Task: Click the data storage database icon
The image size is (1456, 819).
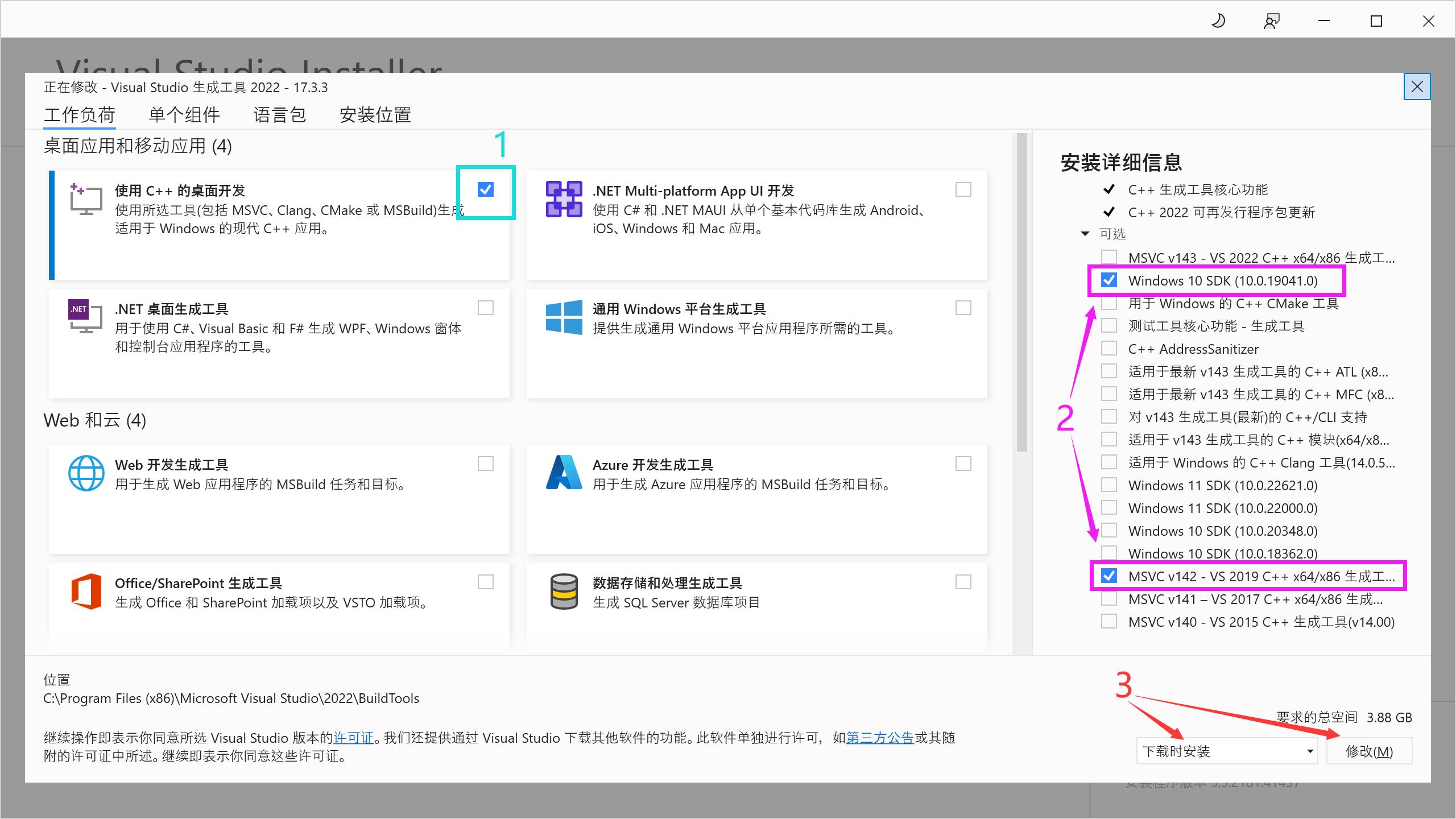Action: [564, 591]
